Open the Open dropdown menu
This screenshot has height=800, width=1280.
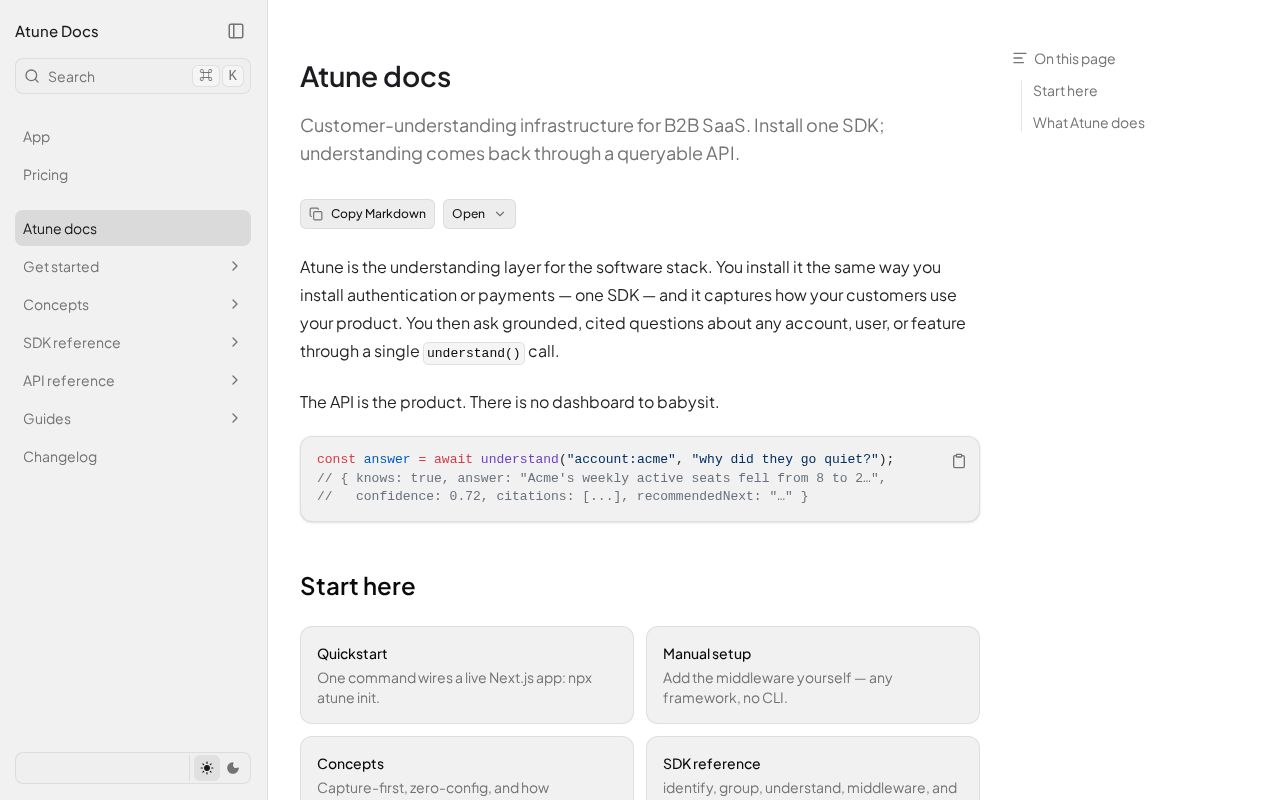[479, 214]
